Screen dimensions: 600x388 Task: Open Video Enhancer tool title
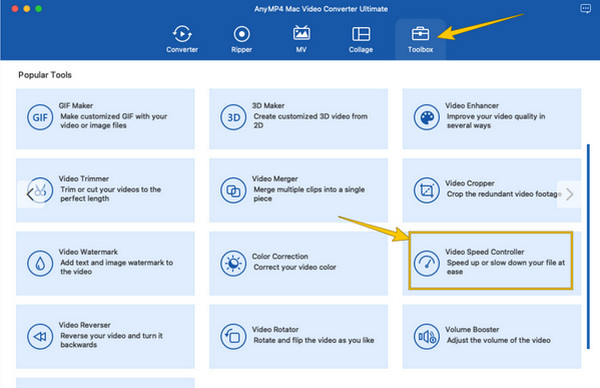[x=472, y=106]
